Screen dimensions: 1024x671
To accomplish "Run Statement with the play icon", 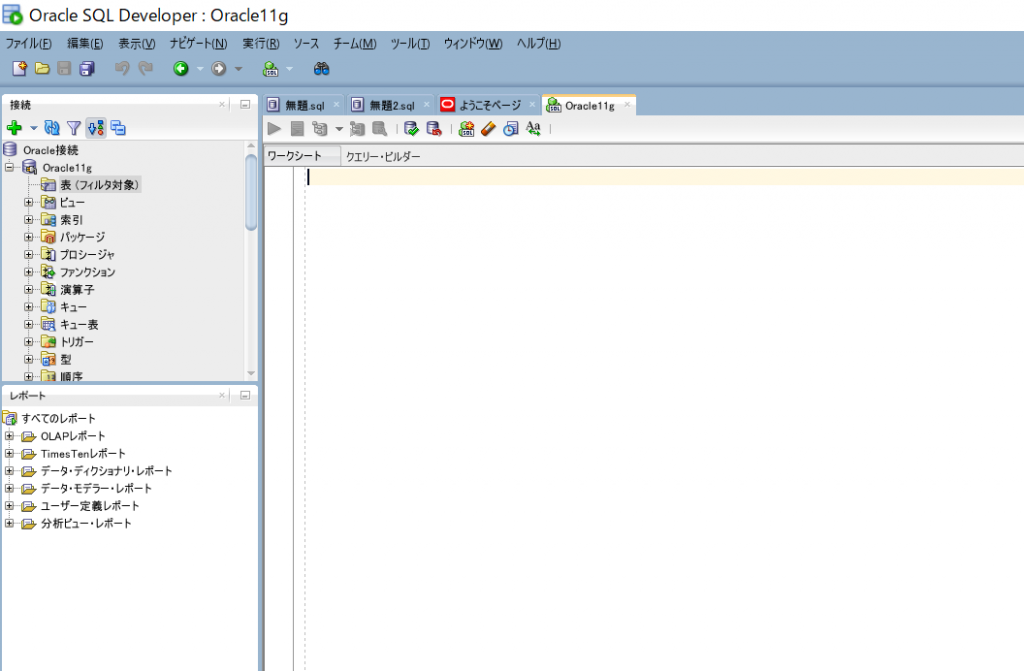I will click(274, 129).
